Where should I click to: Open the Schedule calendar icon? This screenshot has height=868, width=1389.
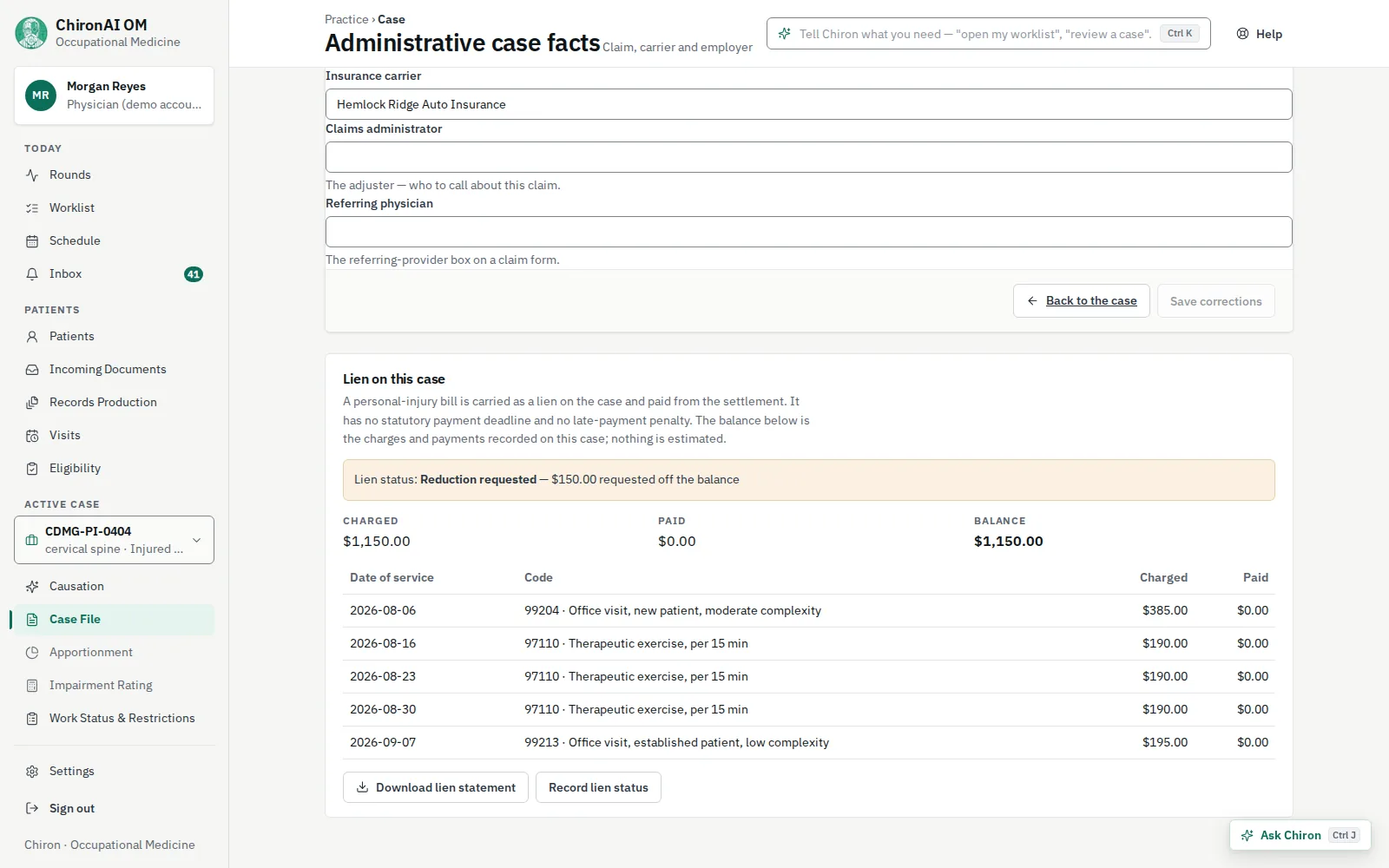(32, 241)
